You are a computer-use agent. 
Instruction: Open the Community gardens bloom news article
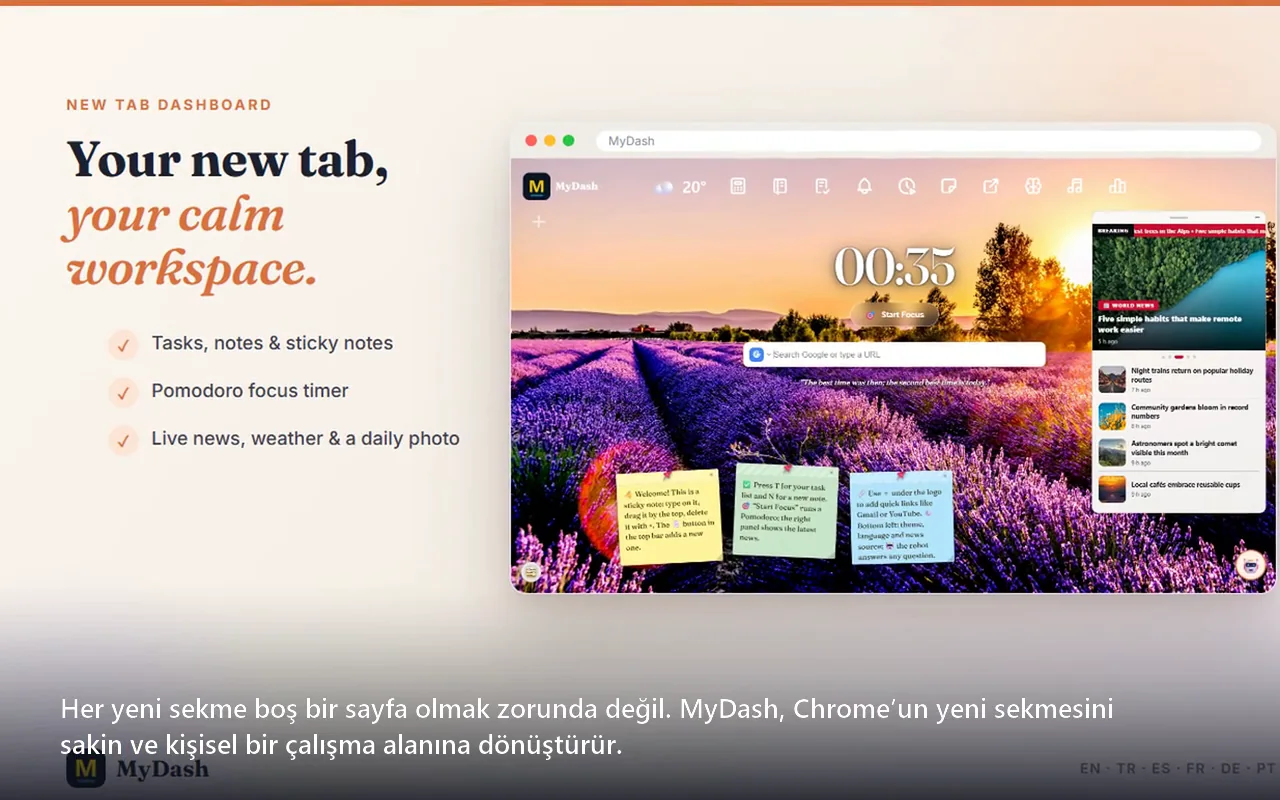point(1179,416)
